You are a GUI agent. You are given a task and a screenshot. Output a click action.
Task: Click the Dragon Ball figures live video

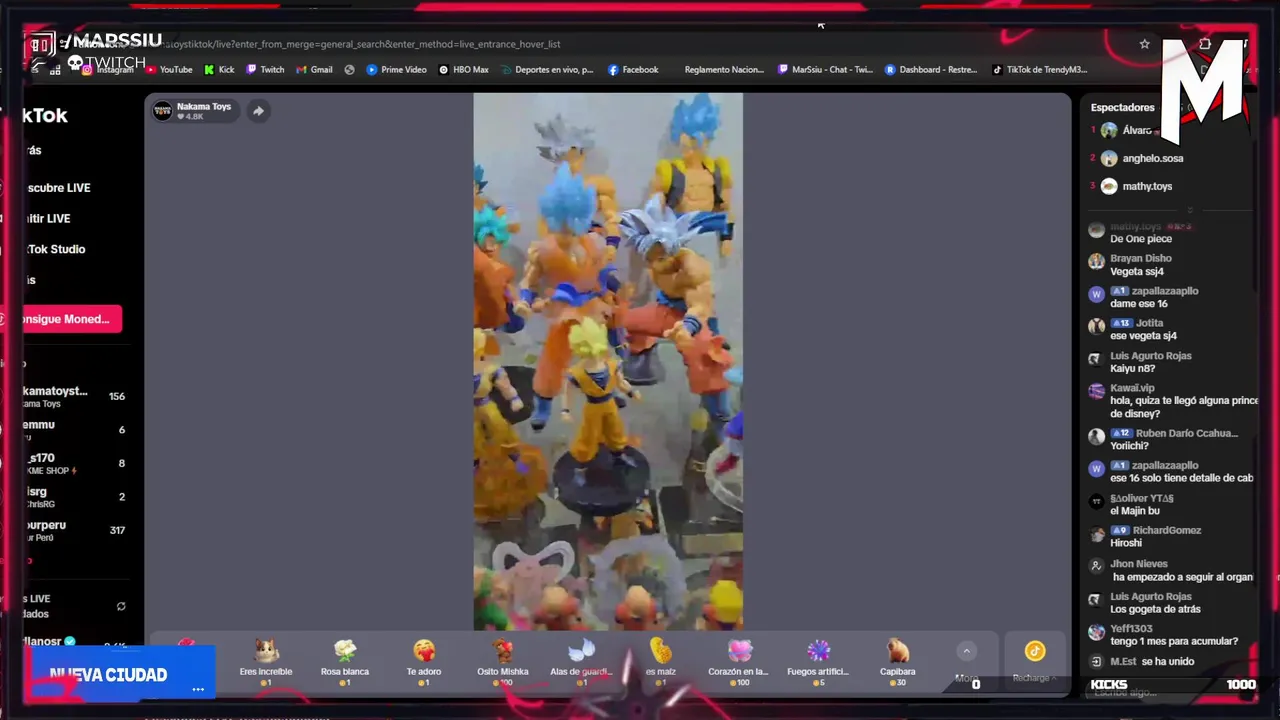tap(608, 362)
